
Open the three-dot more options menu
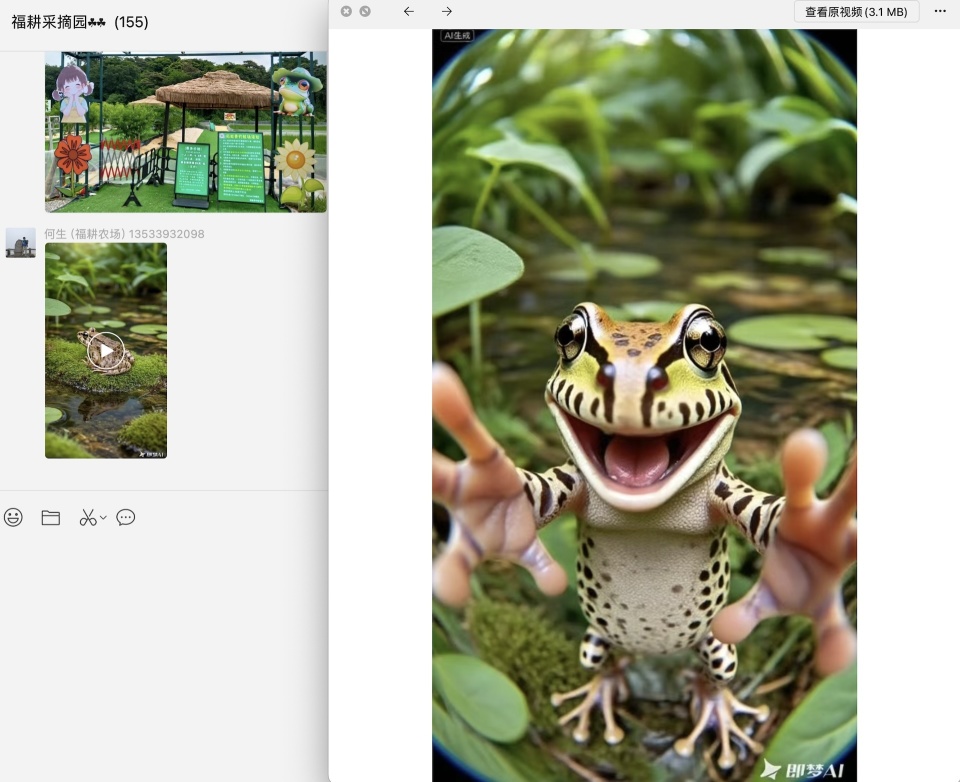(940, 11)
